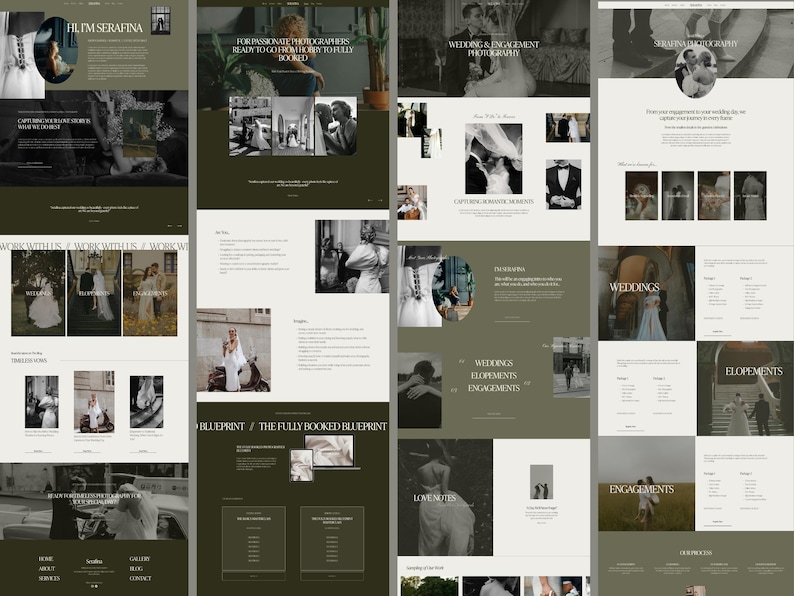
Task: Click the Serafina script logo in footer
Action: pos(94,562)
